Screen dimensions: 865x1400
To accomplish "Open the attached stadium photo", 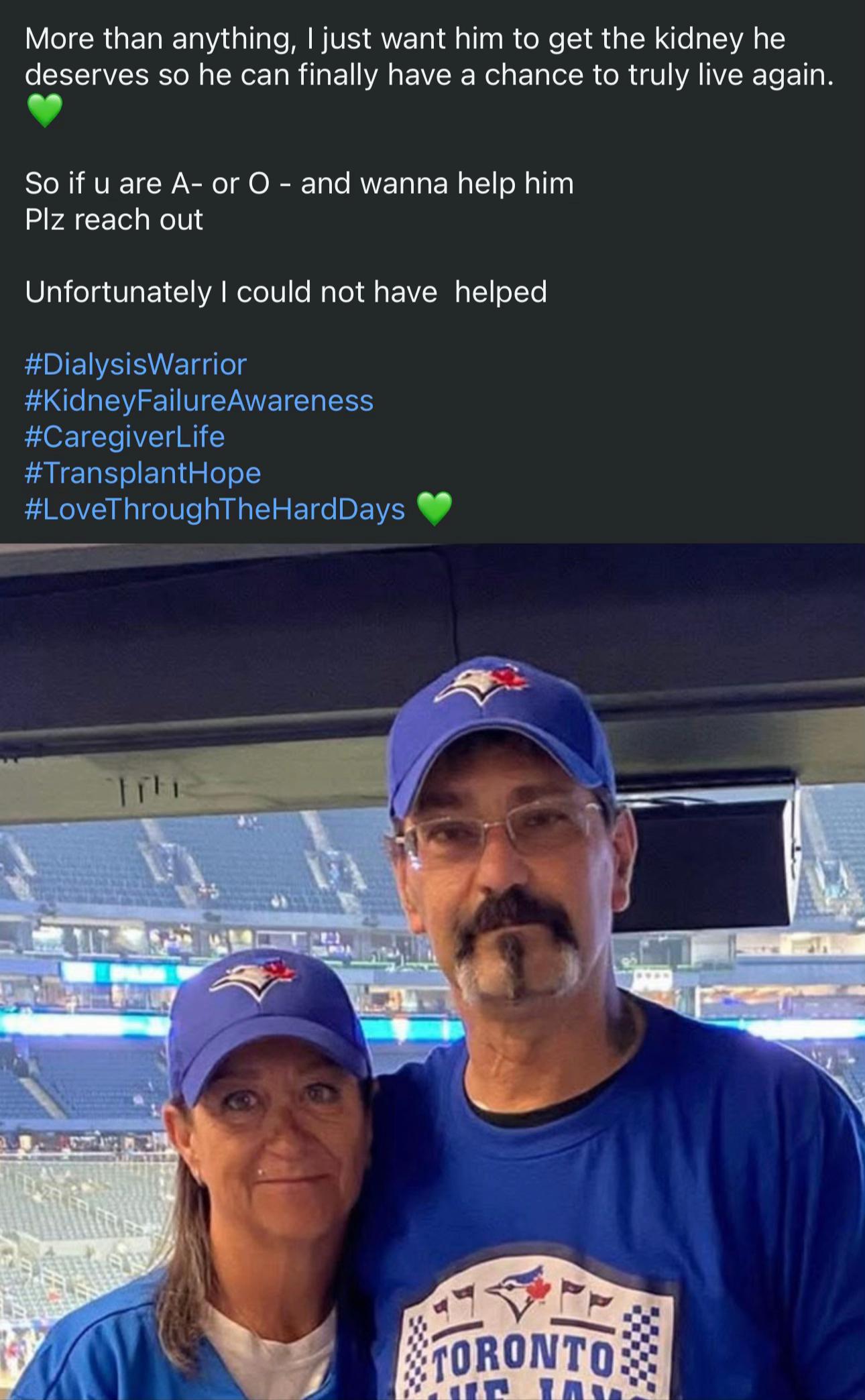I will [432, 972].
